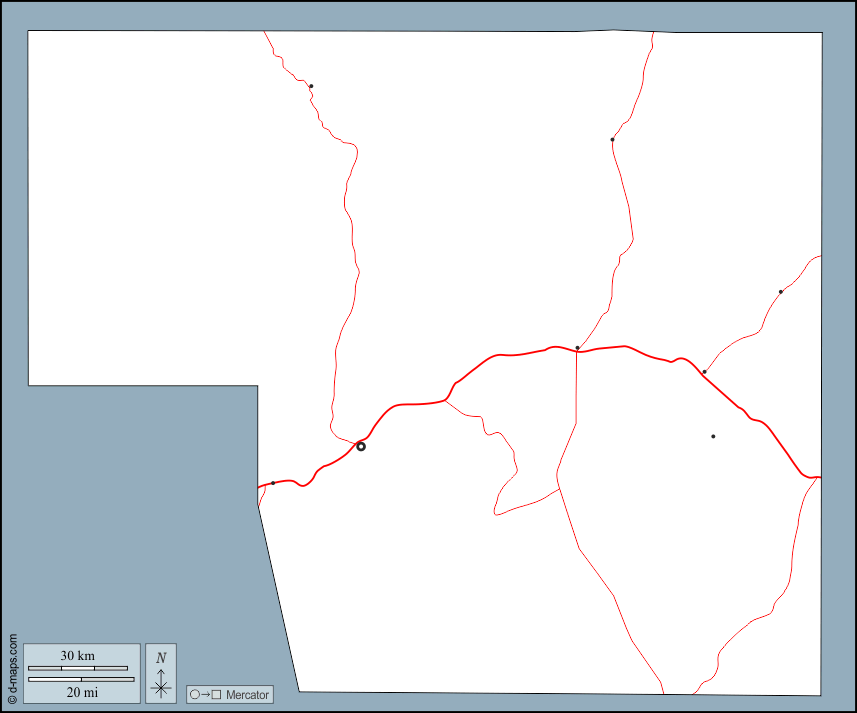Select the city dot on the north-central road

612,140
